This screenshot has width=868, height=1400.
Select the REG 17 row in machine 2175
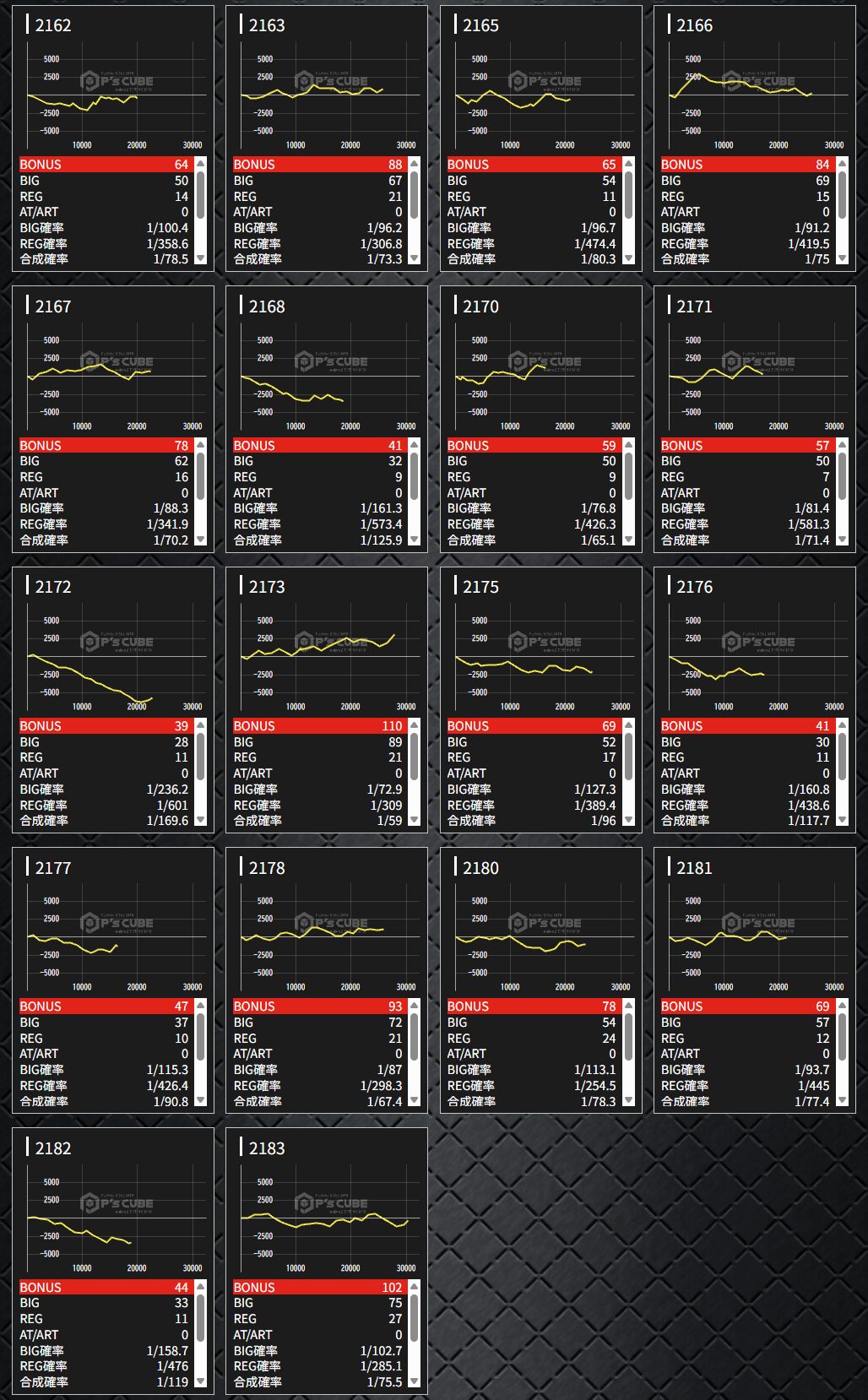pos(533,757)
